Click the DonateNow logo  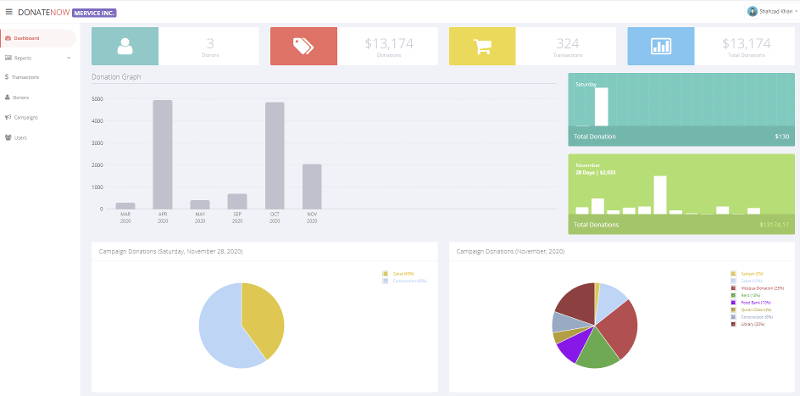[x=44, y=12]
